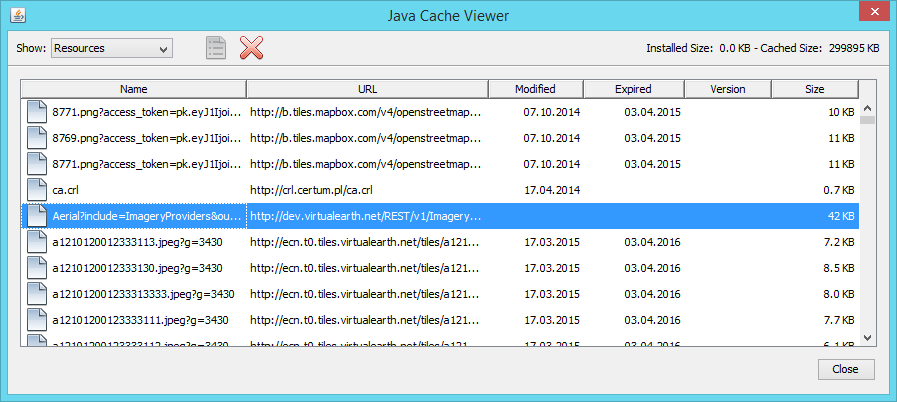Open the Show Resources dropdown
The height and width of the screenshot is (402, 897).
click(x=111, y=48)
